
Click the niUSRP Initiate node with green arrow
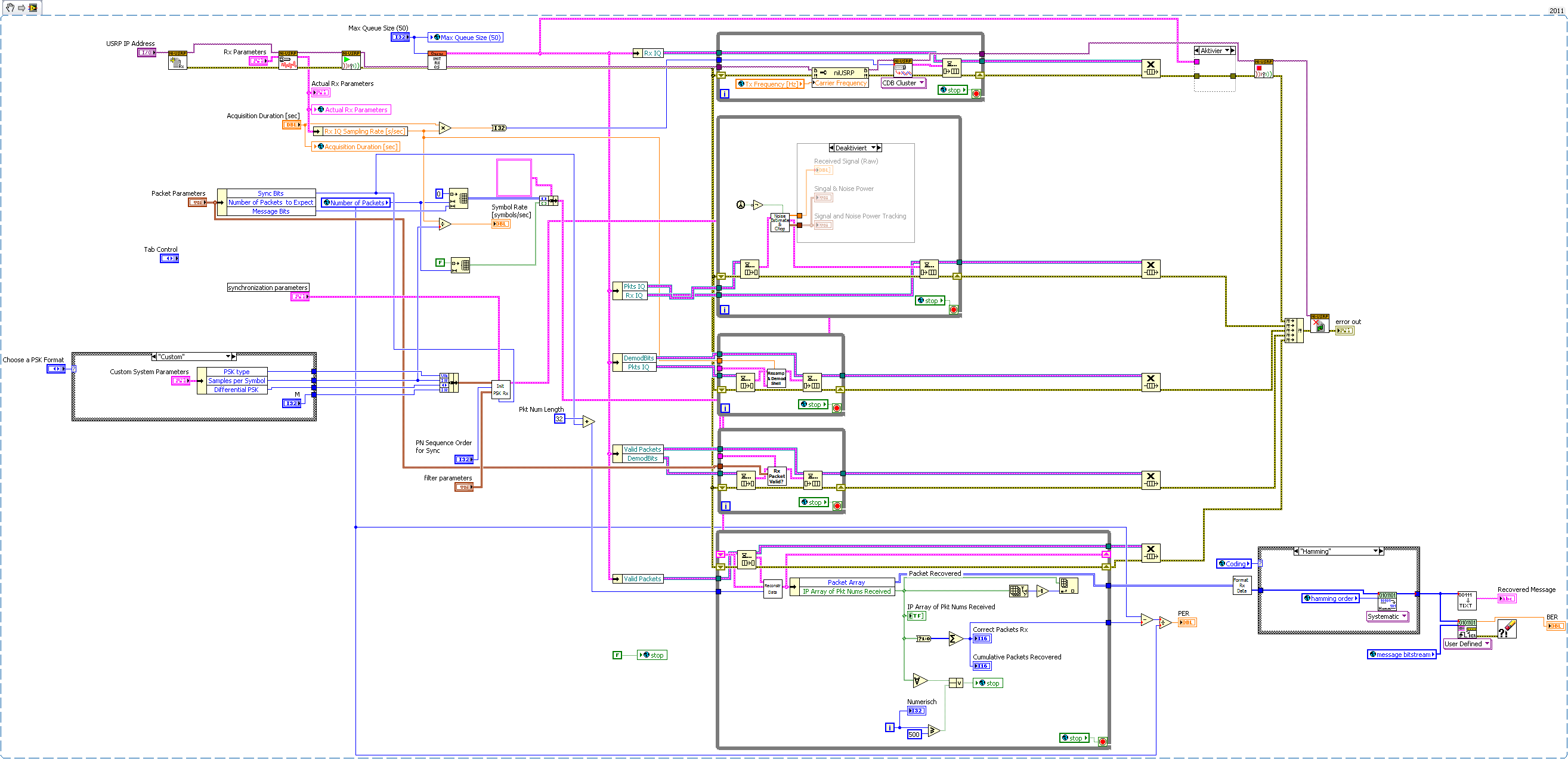(351, 60)
